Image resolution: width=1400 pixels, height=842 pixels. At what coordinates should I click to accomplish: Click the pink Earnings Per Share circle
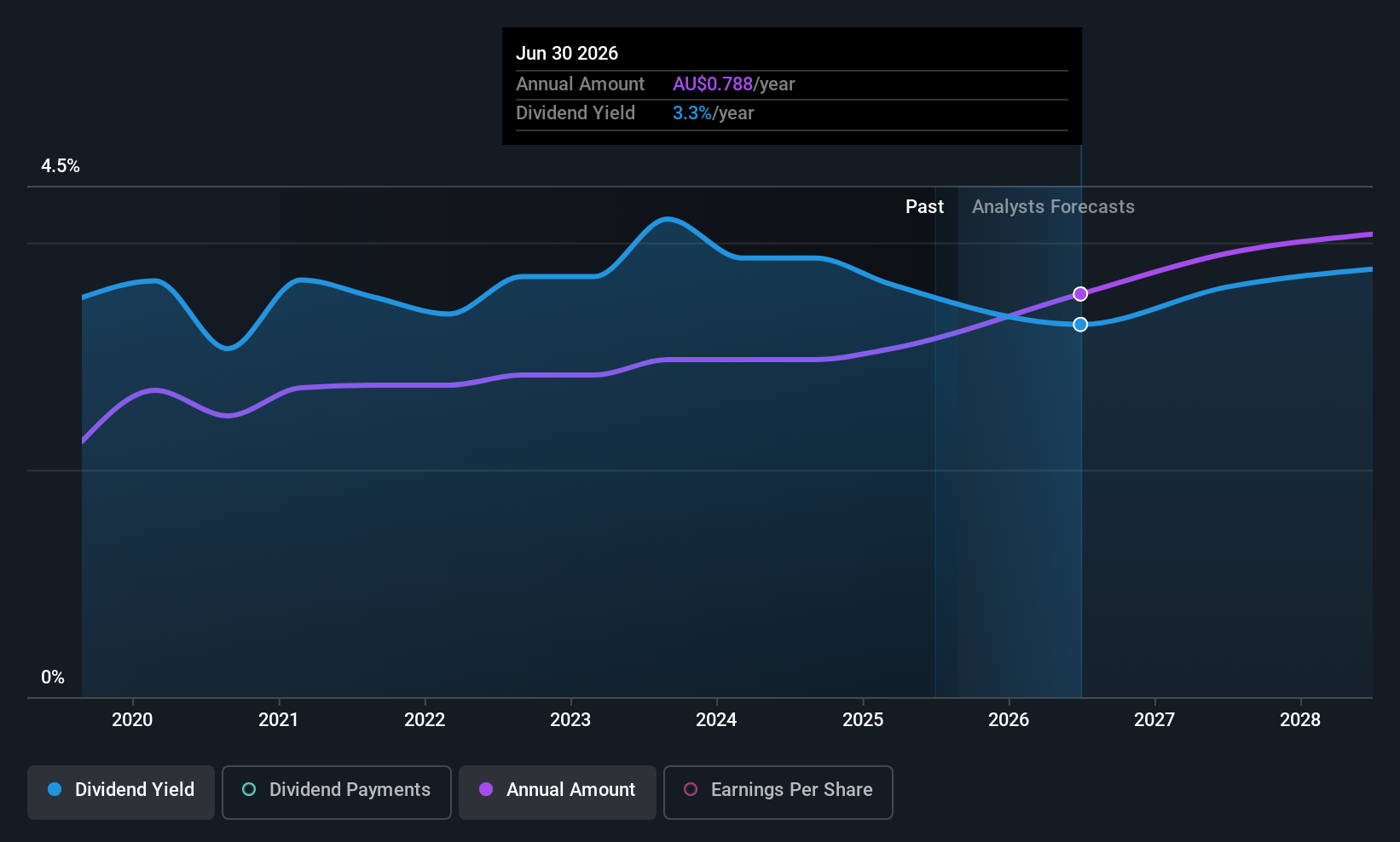coord(691,789)
